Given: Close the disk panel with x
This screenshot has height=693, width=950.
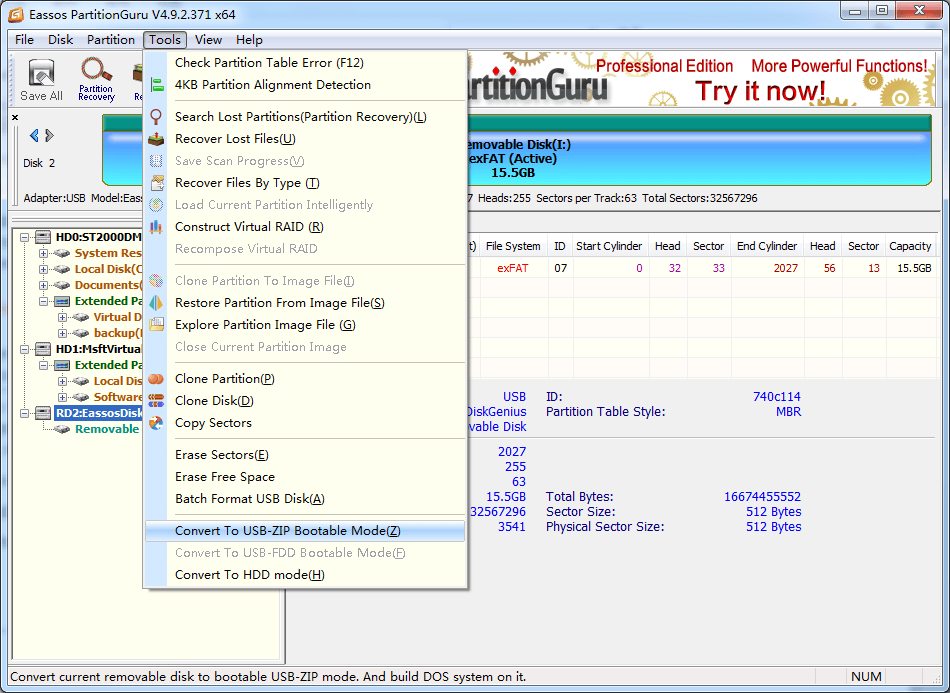Looking at the screenshot, I should [x=15, y=118].
